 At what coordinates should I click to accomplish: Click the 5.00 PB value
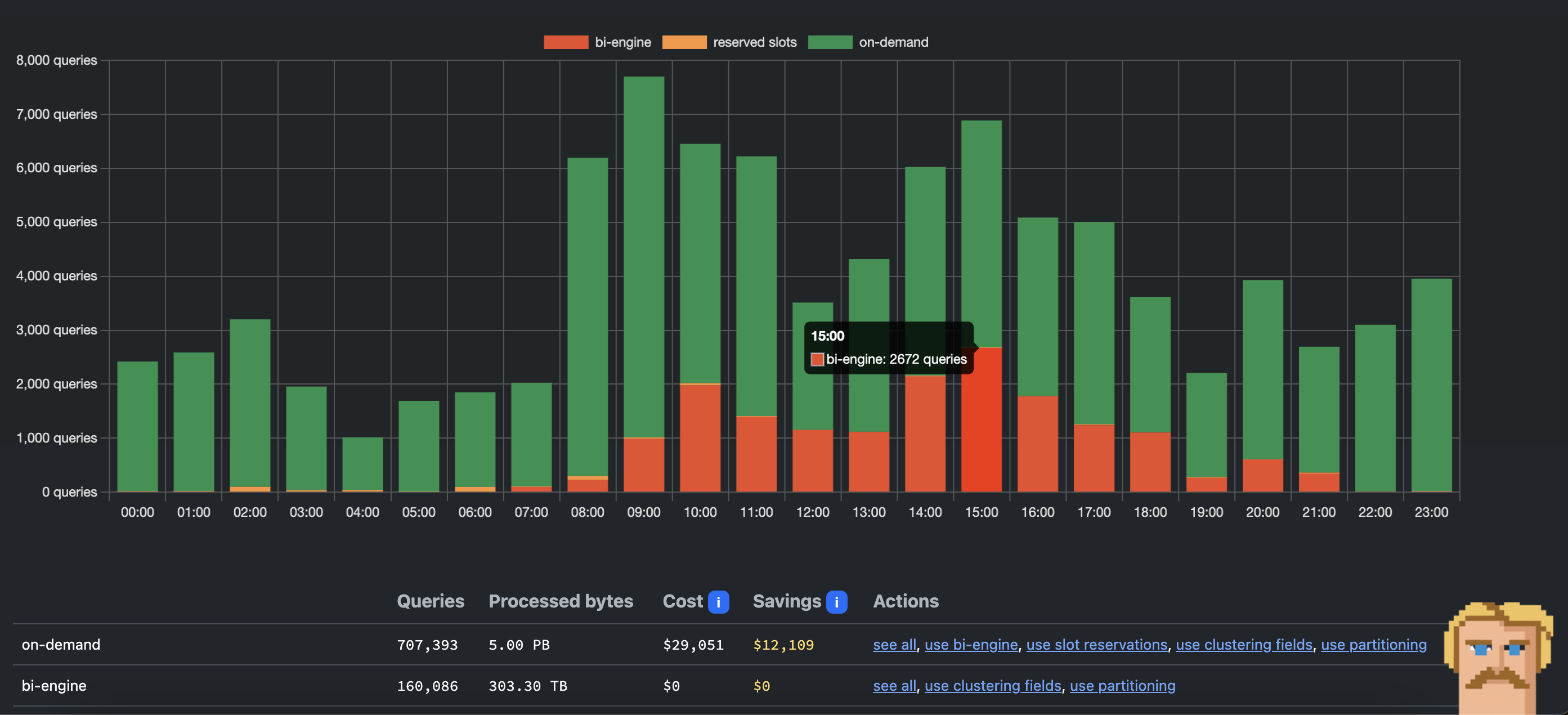[518, 645]
